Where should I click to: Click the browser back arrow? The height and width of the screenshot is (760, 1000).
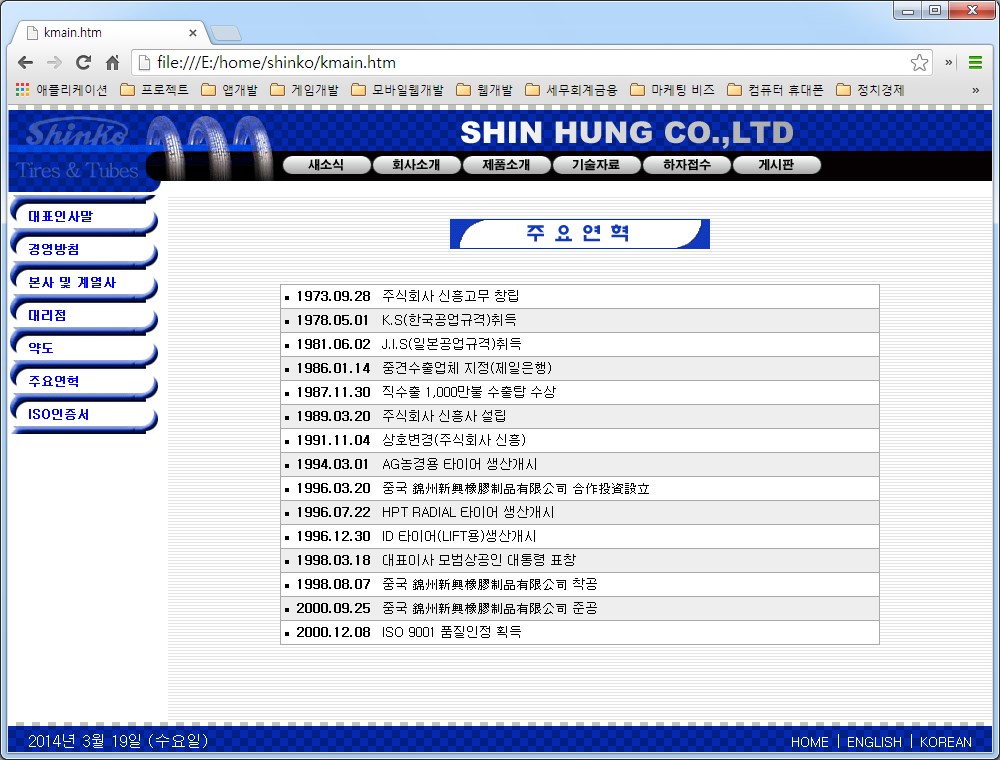pos(26,62)
